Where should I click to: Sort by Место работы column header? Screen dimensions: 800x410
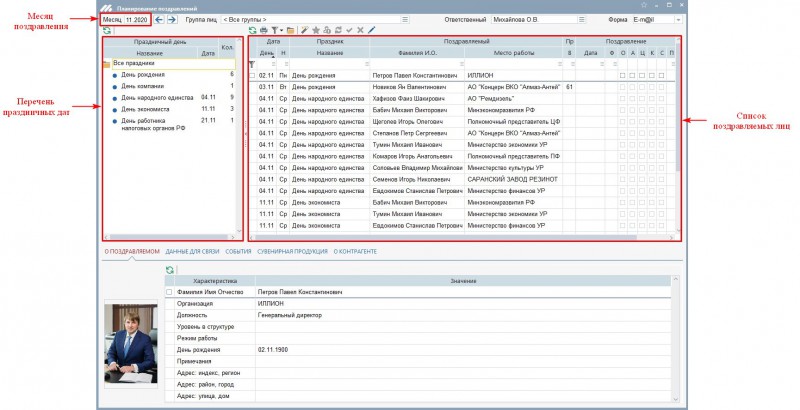pos(514,53)
